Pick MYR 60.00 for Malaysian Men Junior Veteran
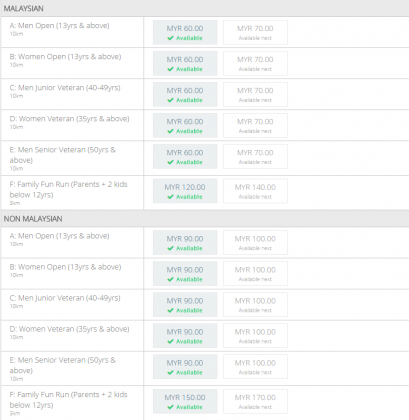The width and height of the screenshot is (409, 420). pos(185,94)
